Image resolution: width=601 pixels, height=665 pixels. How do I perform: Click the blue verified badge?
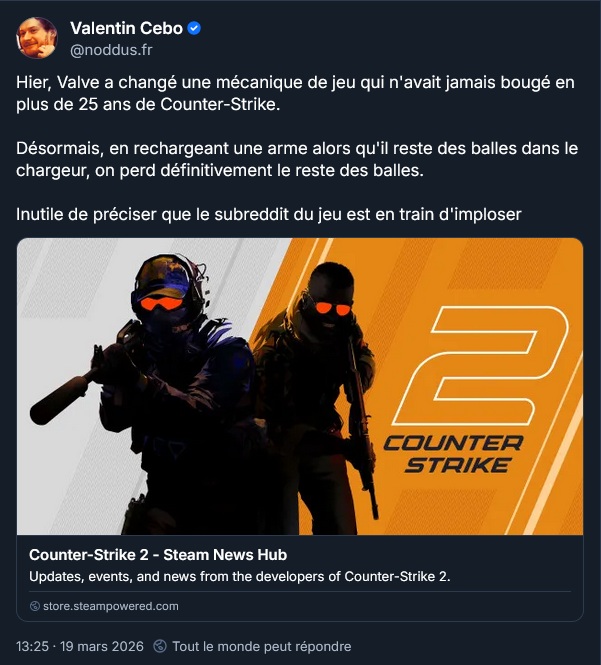(x=194, y=28)
